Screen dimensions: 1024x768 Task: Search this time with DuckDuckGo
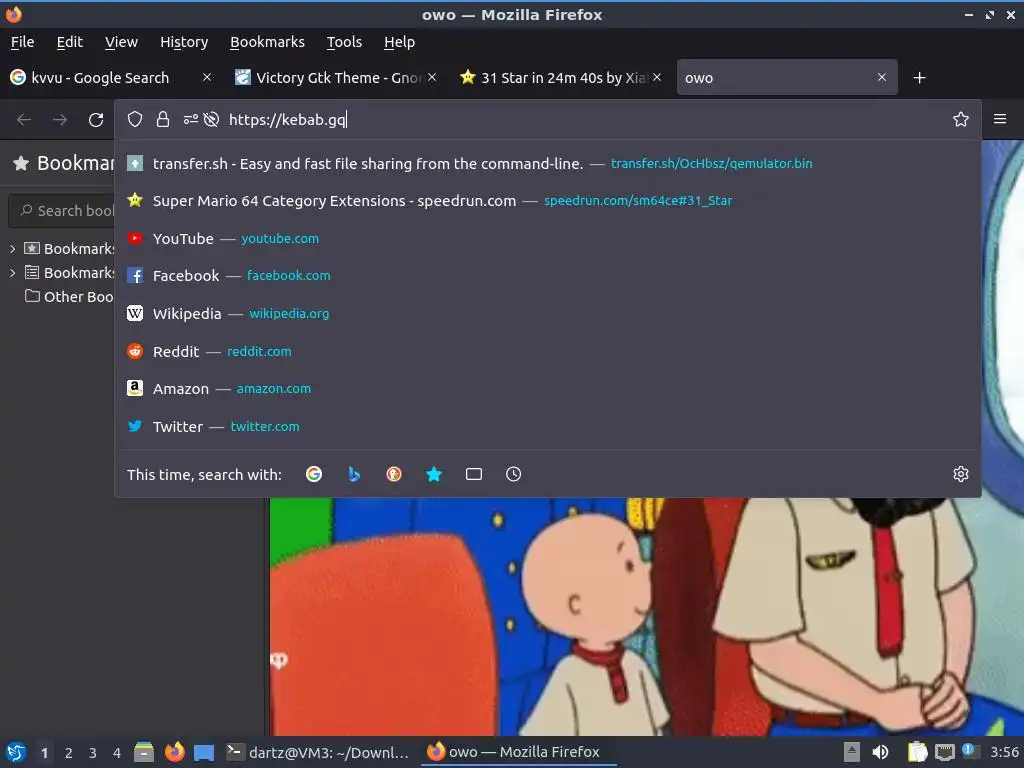(x=394, y=474)
